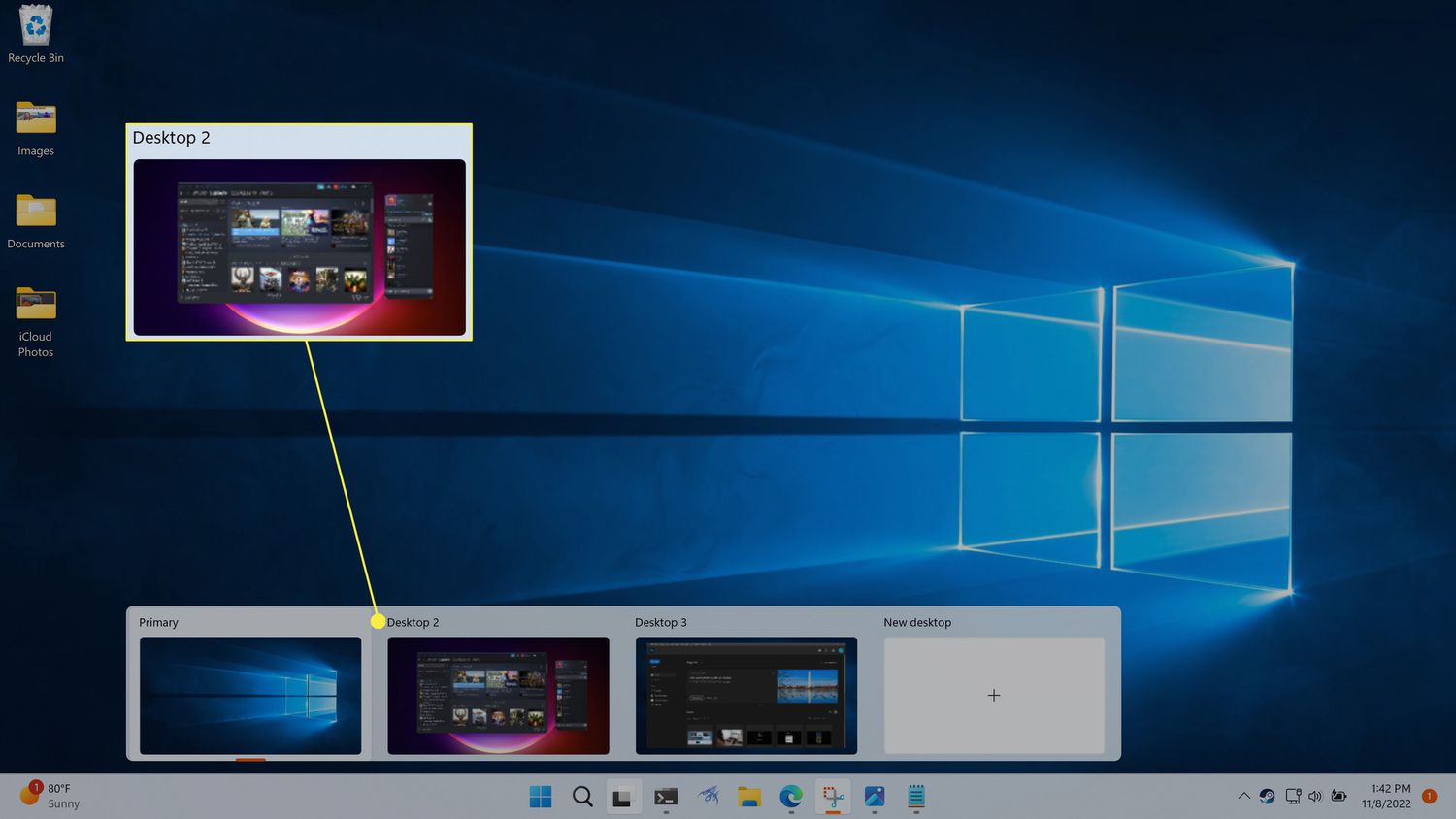Switch to the Primary desktop thumbnail

(250, 695)
